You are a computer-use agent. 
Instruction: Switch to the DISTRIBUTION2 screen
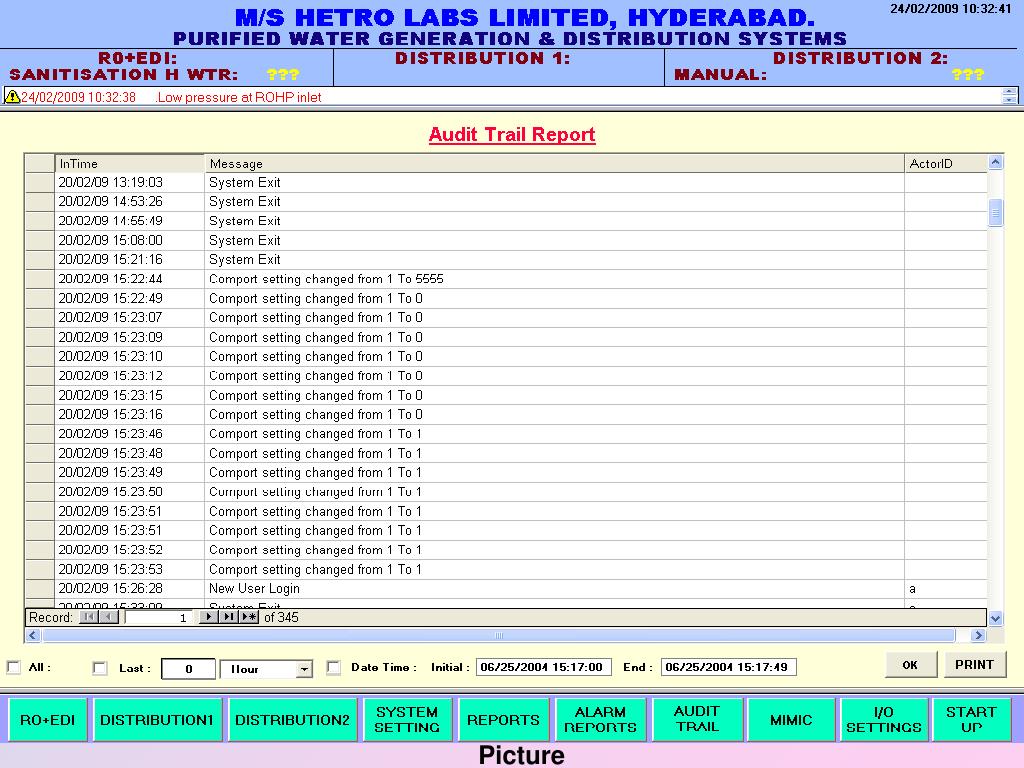click(x=293, y=720)
